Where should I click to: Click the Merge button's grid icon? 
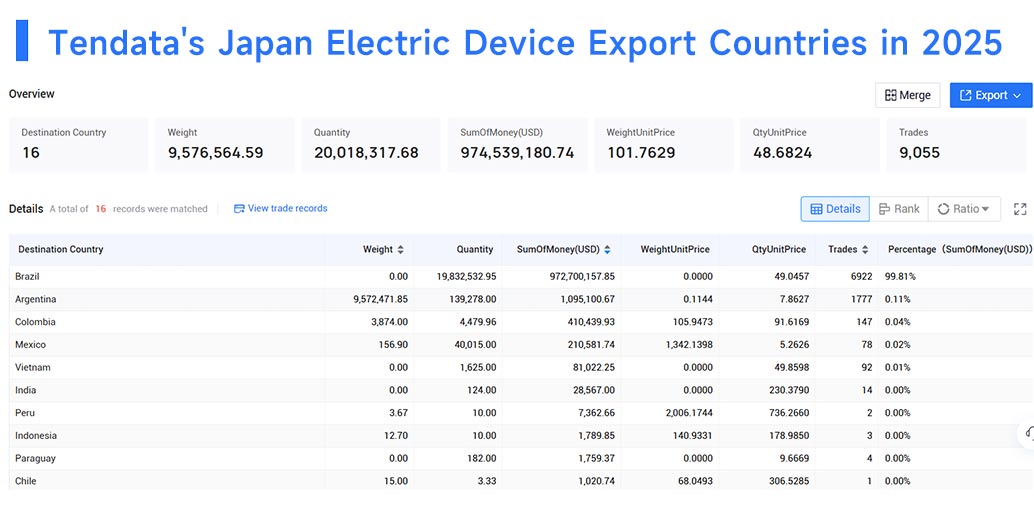point(890,96)
